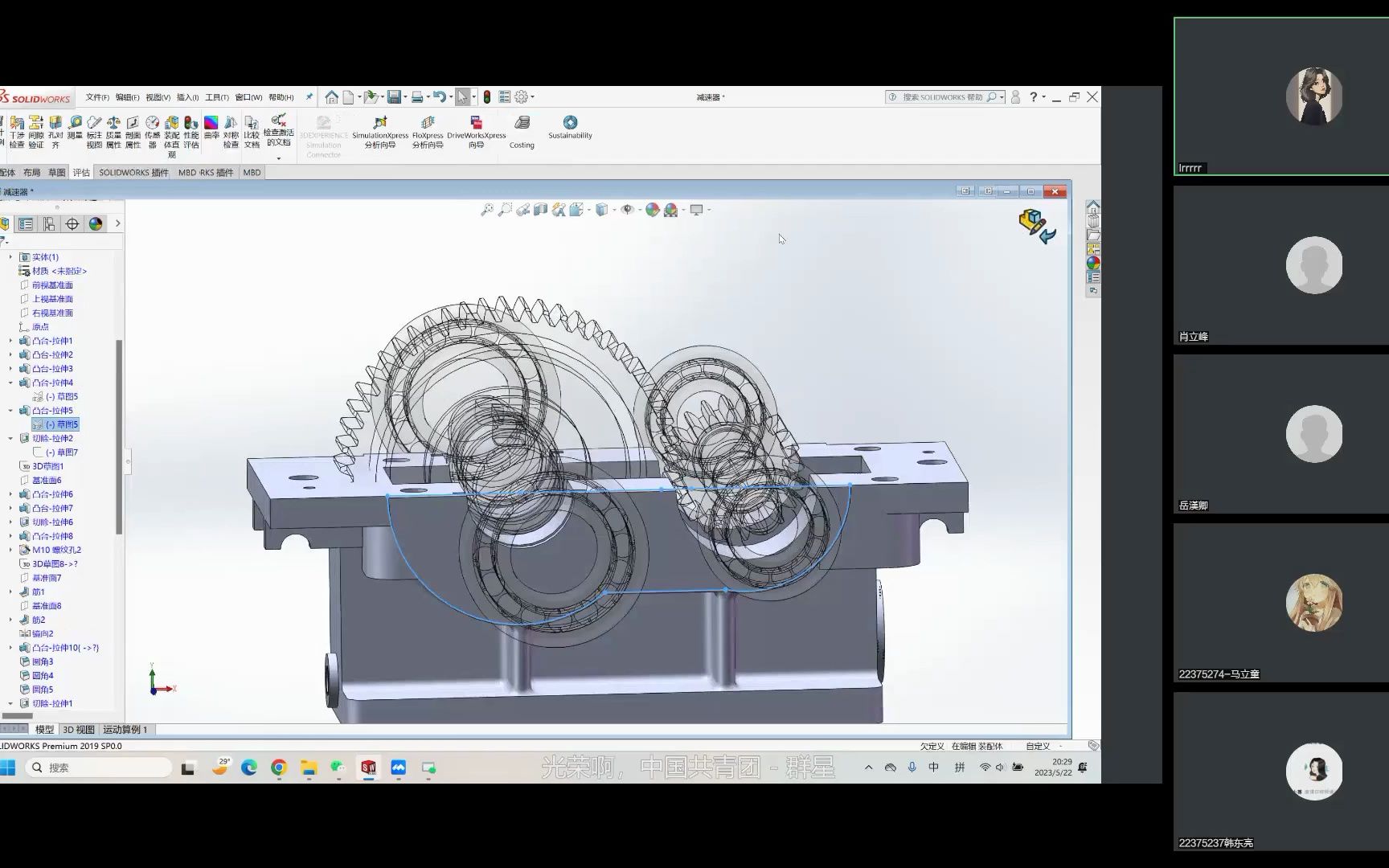The image size is (1389, 868).
Task: Expand the 筋1 rib feature
Action: pyautogui.click(x=10, y=592)
